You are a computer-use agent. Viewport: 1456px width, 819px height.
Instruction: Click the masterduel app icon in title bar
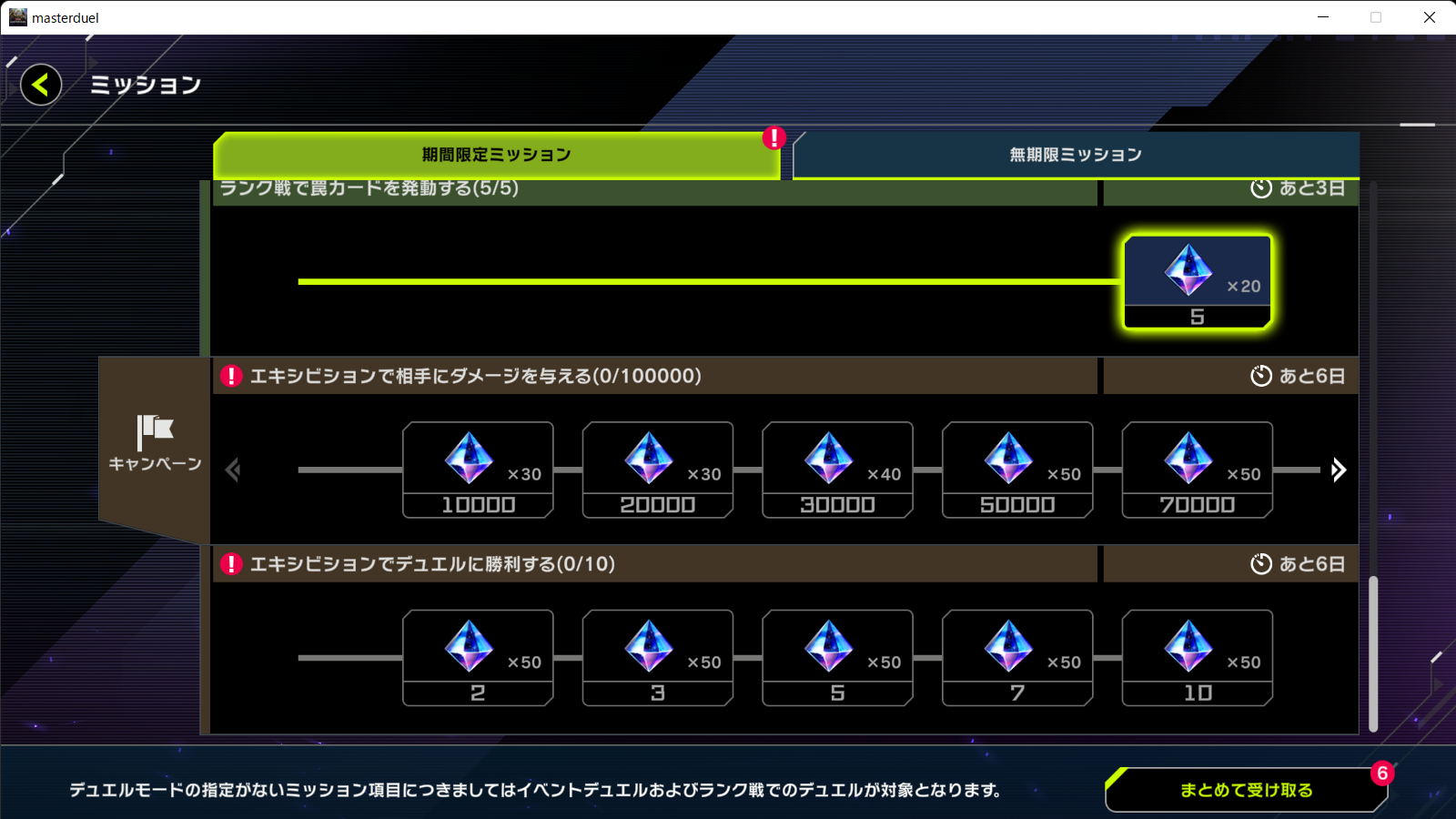coord(18,17)
